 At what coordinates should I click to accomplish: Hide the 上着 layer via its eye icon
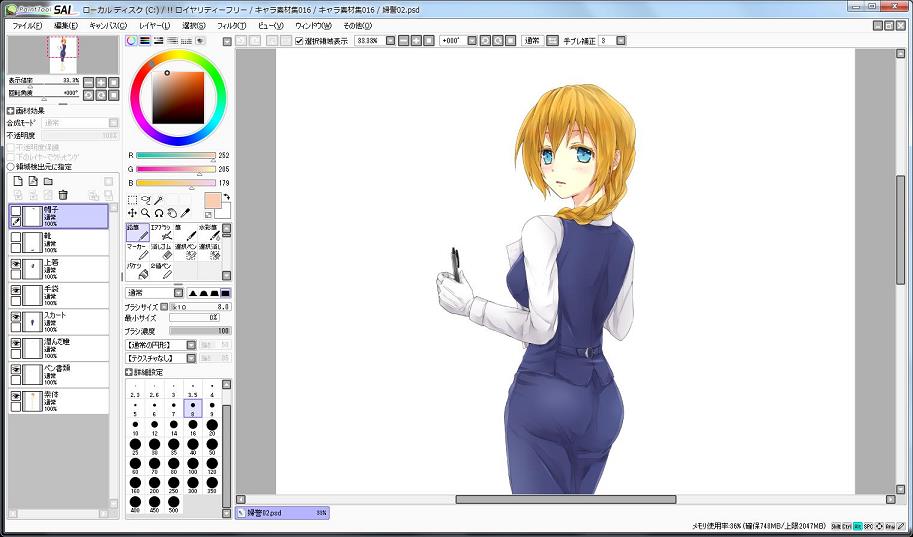[16, 265]
